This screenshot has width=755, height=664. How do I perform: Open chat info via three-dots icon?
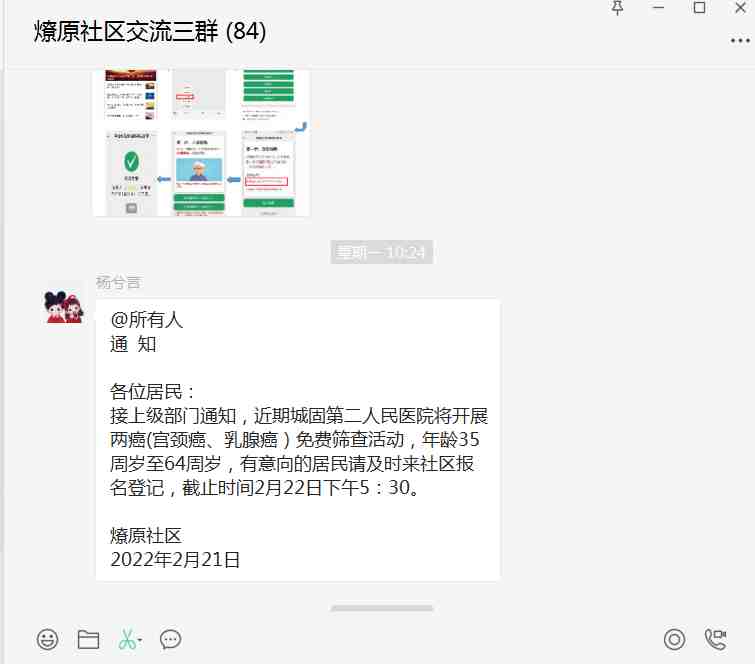click(738, 41)
